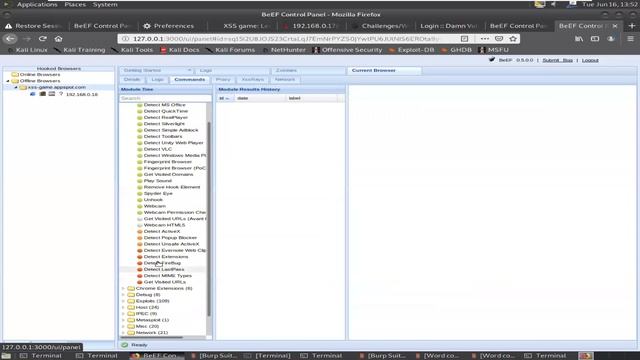Screen dimensions: 640x360
Task: Open the Getting Started tab
Action: [156, 70]
